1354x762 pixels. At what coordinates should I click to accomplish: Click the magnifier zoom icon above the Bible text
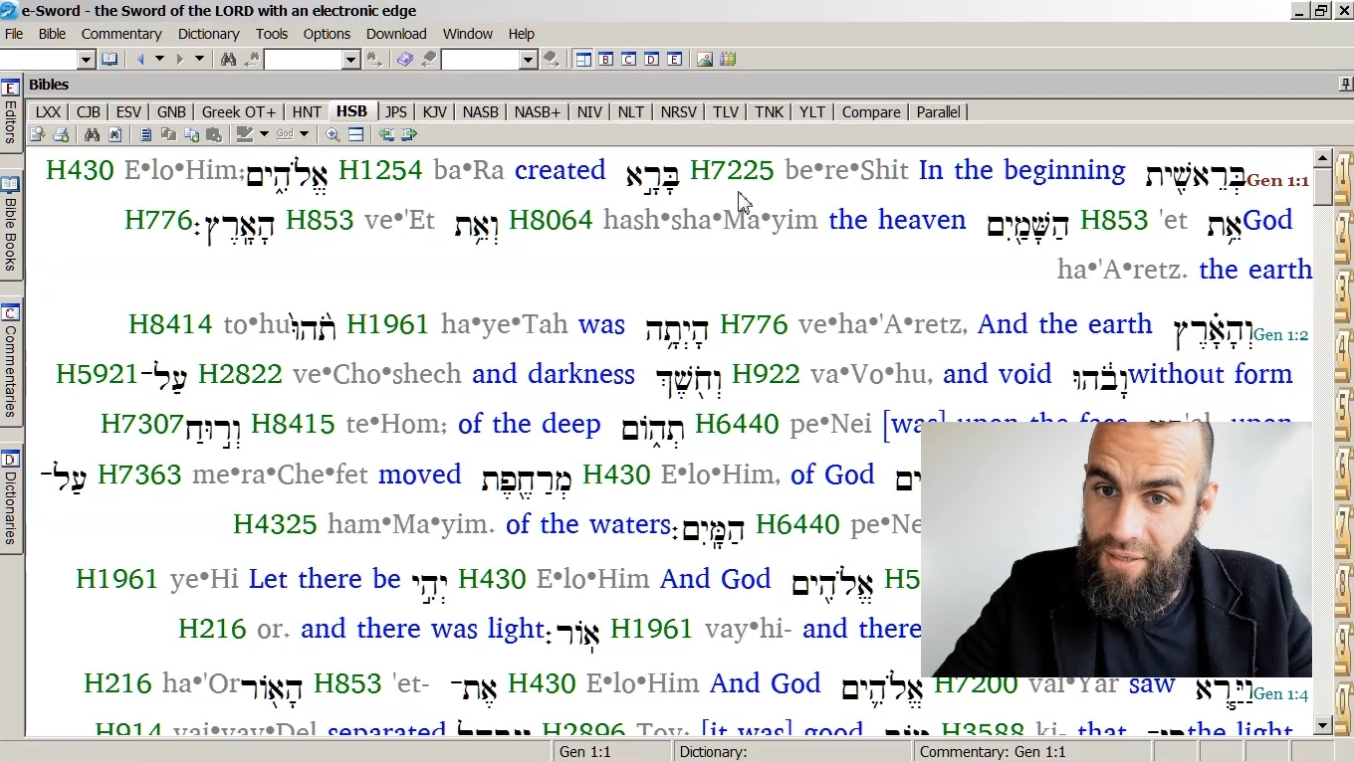[333, 134]
